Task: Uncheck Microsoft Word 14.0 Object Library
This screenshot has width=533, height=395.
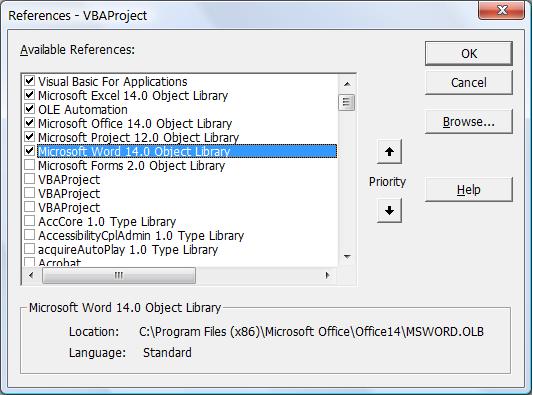Action: 30,151
